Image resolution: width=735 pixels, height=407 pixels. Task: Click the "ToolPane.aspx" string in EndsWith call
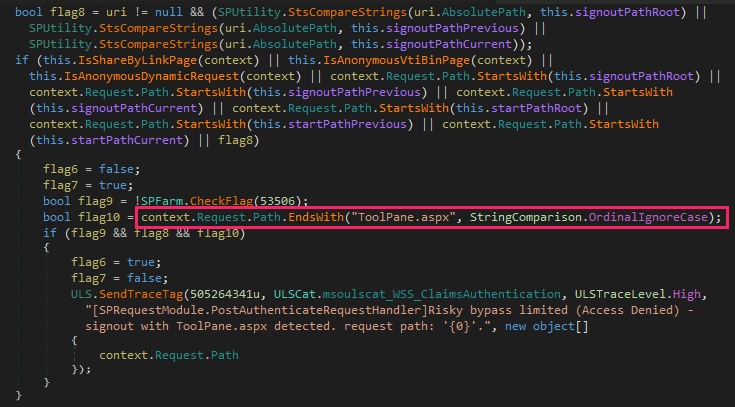pyautogui.click(x=404, y=218)
